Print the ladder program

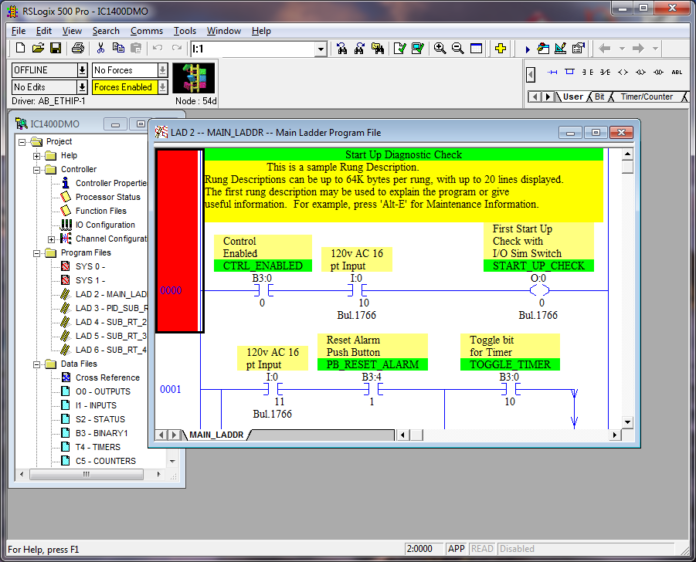78,48
